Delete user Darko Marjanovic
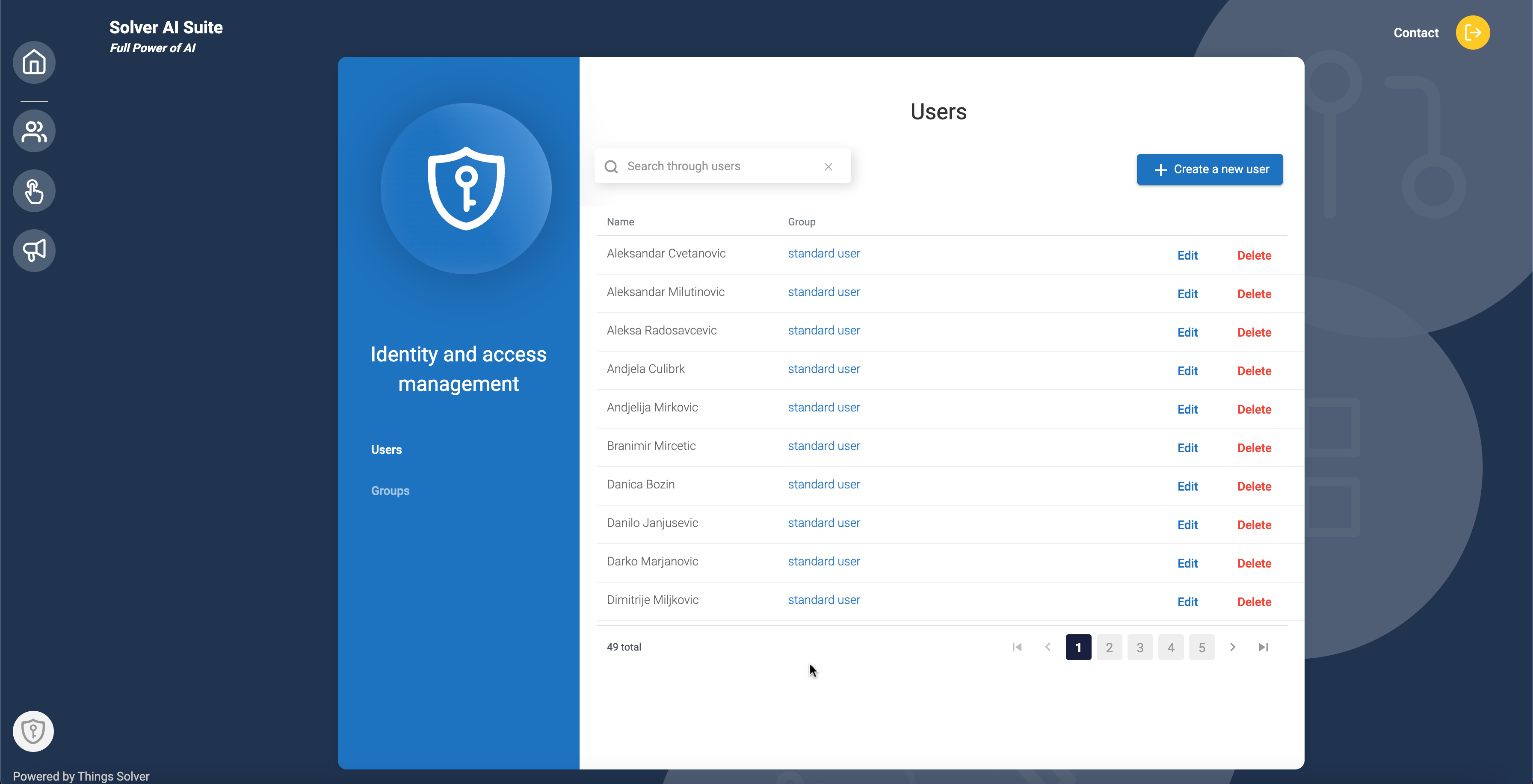This screenshot has width=1533, height=784. click(x=1255, y=563)
